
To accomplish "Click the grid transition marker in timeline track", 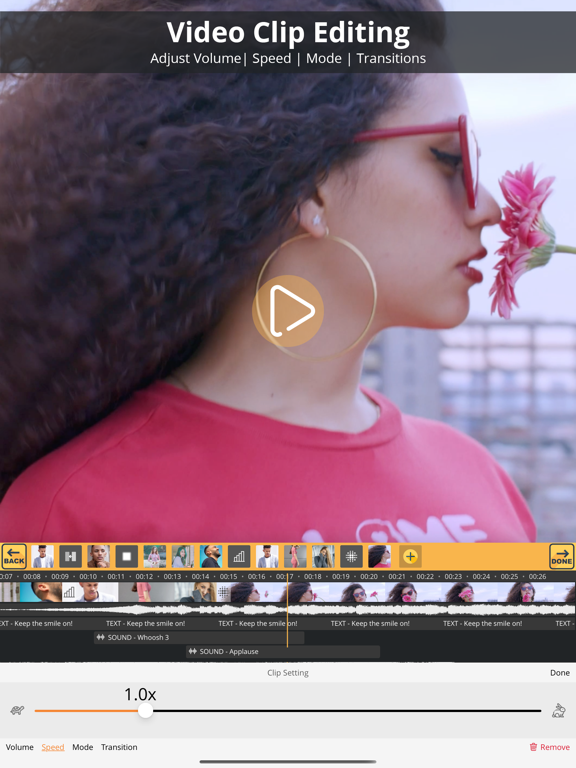I will point(223,592).
